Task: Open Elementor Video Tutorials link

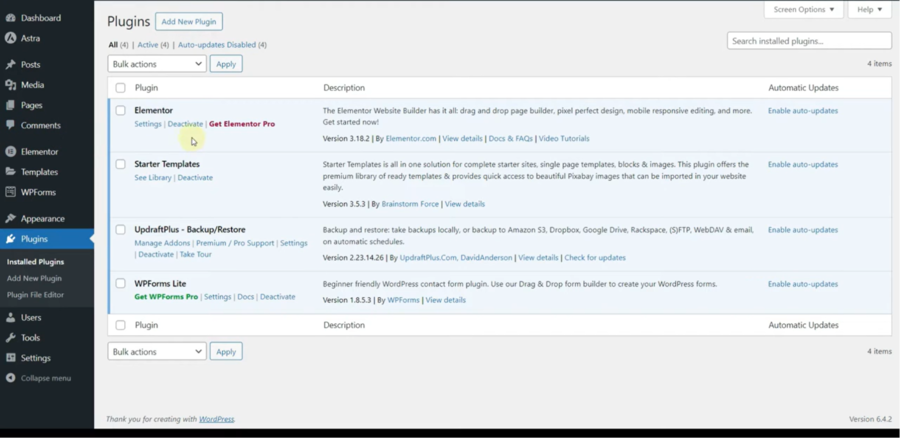Action: (564, 138)
